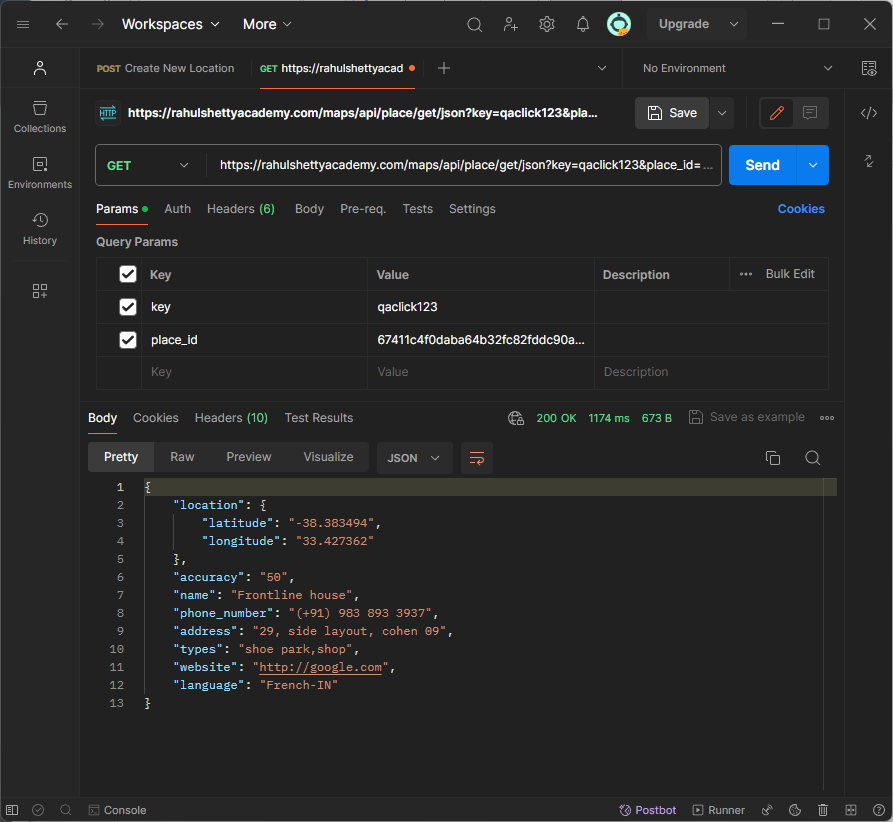893x822 pixels.
Task: Click the configure workspace sidebar icon
Action: click(40, 291)
